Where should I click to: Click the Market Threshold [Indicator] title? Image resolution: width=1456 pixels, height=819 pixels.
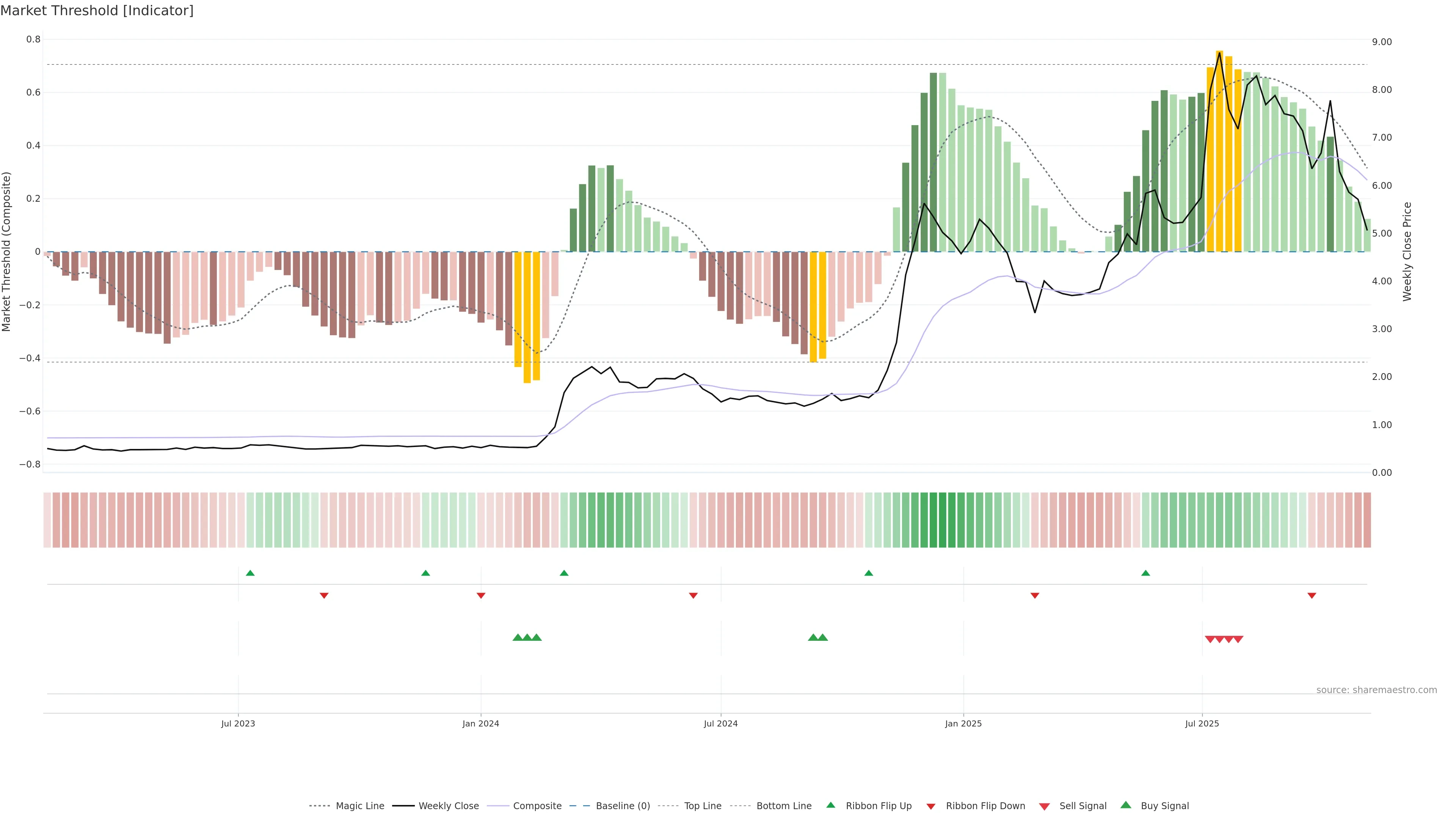click(x=97, y=11)
